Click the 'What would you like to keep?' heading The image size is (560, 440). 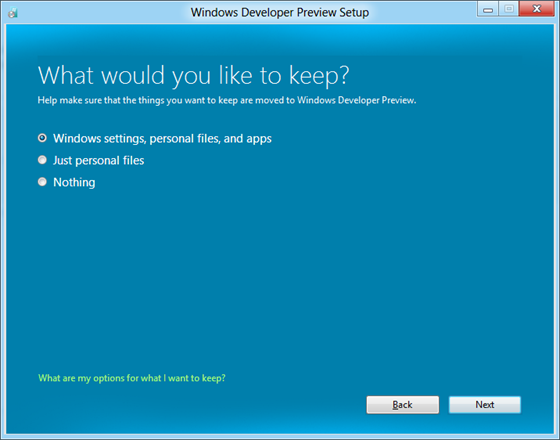[x=193, y=75]
